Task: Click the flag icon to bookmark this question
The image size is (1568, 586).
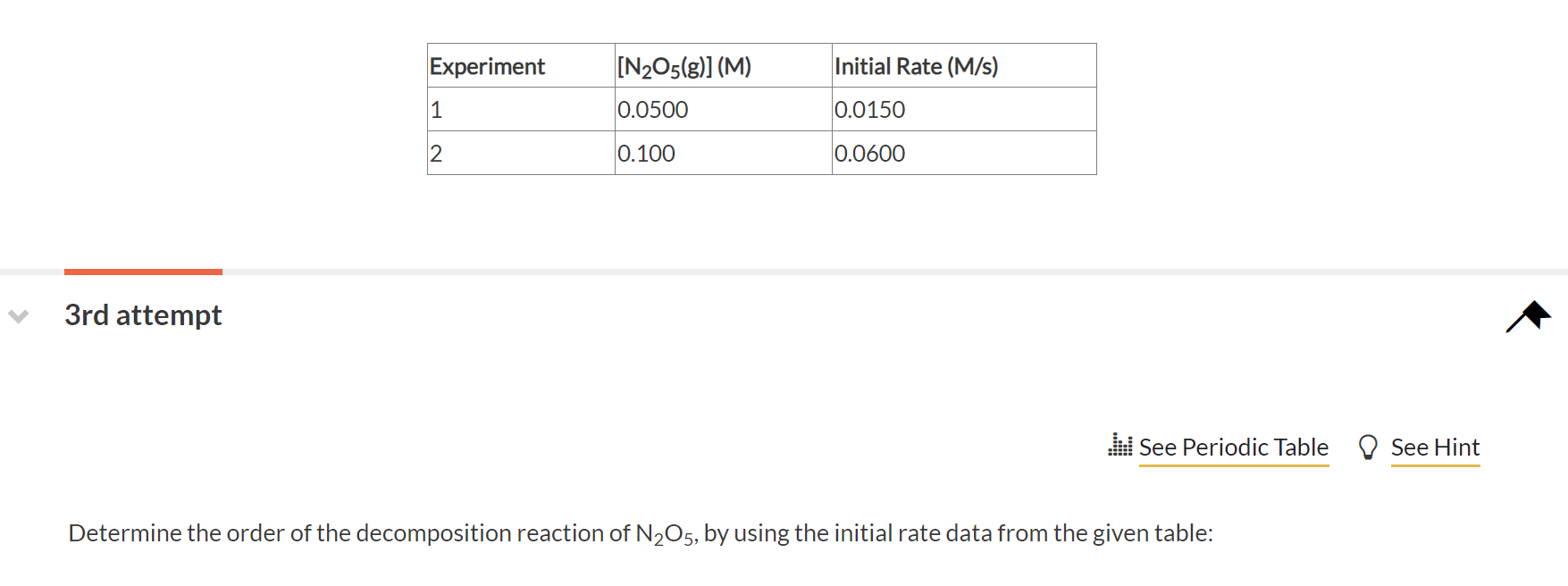Action: (x=1529, y=314)
